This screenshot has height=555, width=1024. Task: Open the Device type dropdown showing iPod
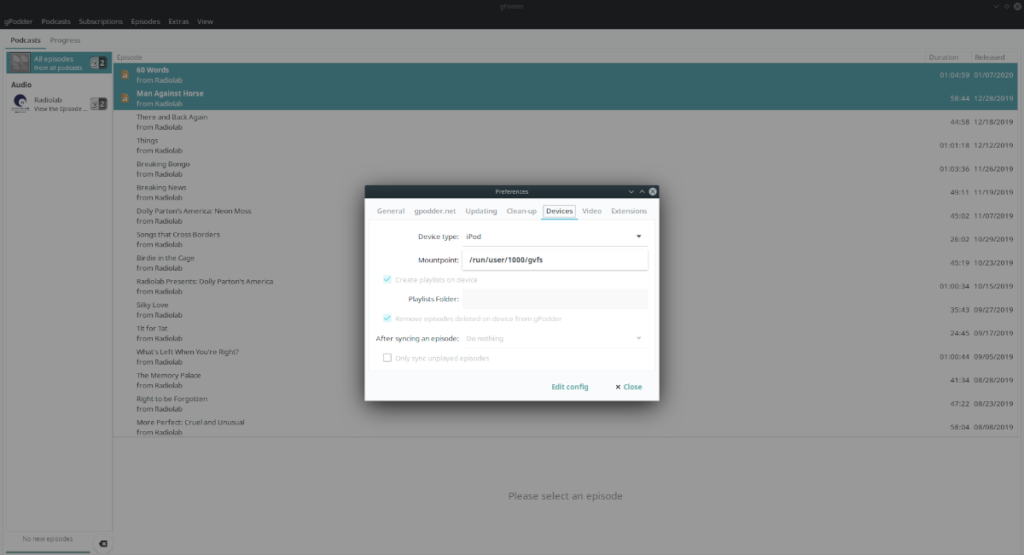(x=554, y=237)
